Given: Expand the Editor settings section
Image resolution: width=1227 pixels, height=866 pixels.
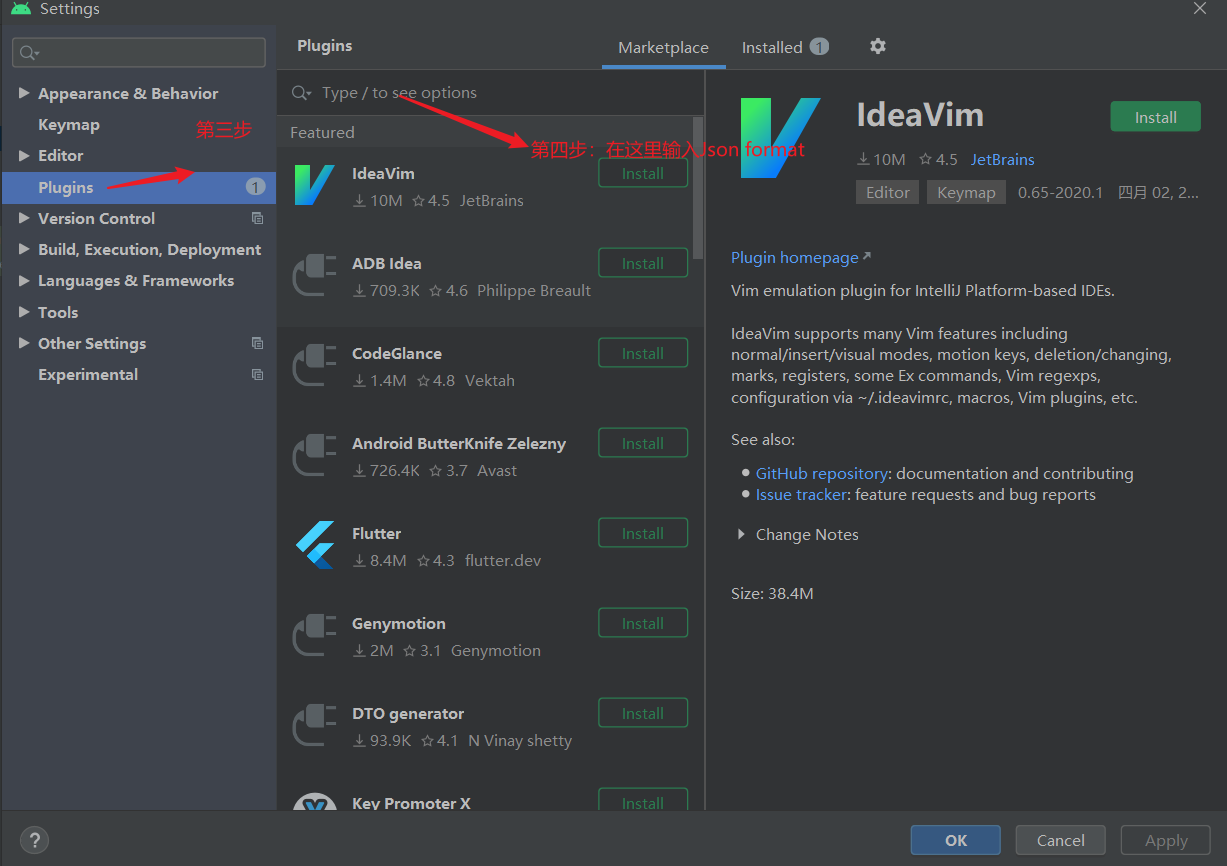Looking at the screenshot, I should pyautogui.click(x=24, y=155).
